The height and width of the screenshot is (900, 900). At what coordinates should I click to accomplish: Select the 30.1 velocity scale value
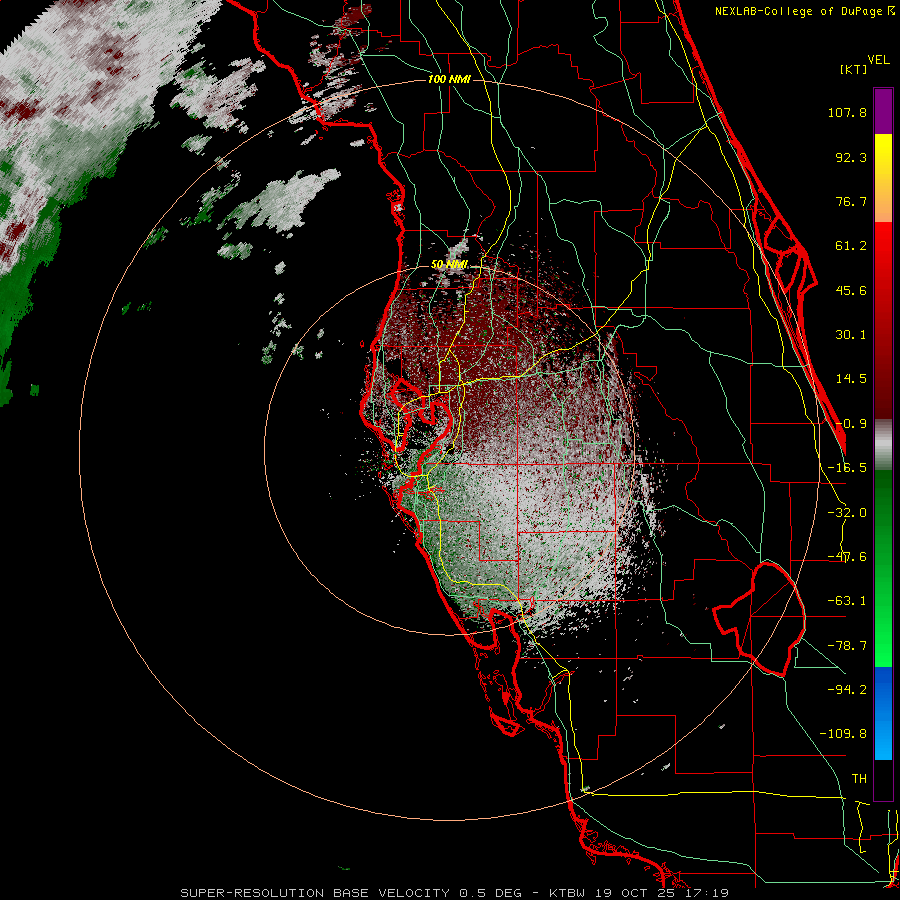[851, 335]
